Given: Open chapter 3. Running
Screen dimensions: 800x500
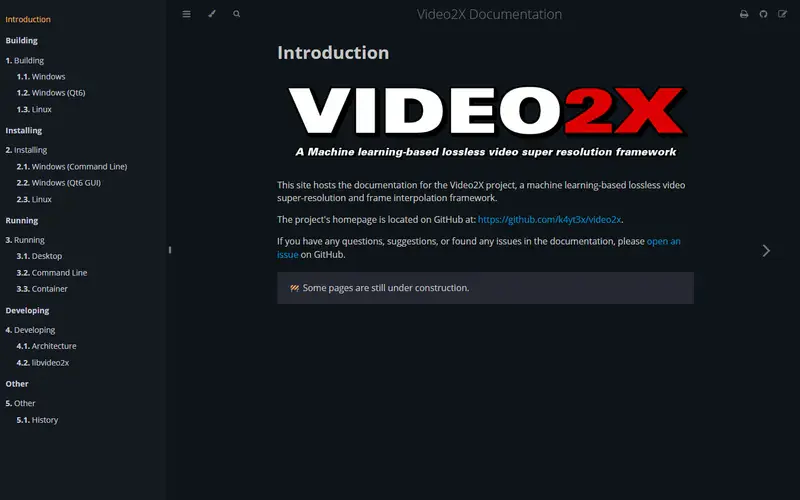Looking at the screenshot, I should click(x=25, y=240).
